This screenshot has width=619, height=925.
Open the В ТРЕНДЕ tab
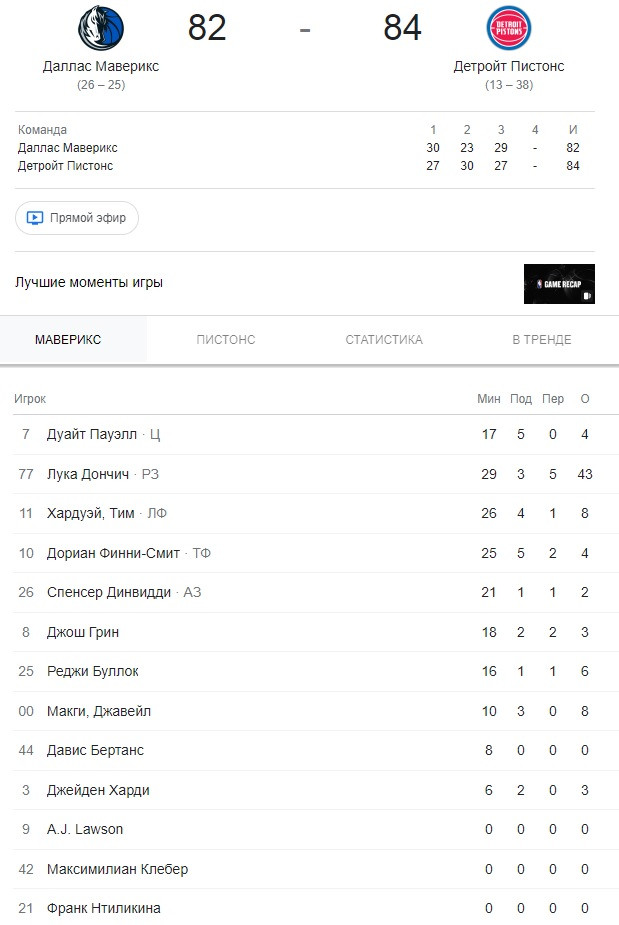pyautogui.click(x=541, y=340)
